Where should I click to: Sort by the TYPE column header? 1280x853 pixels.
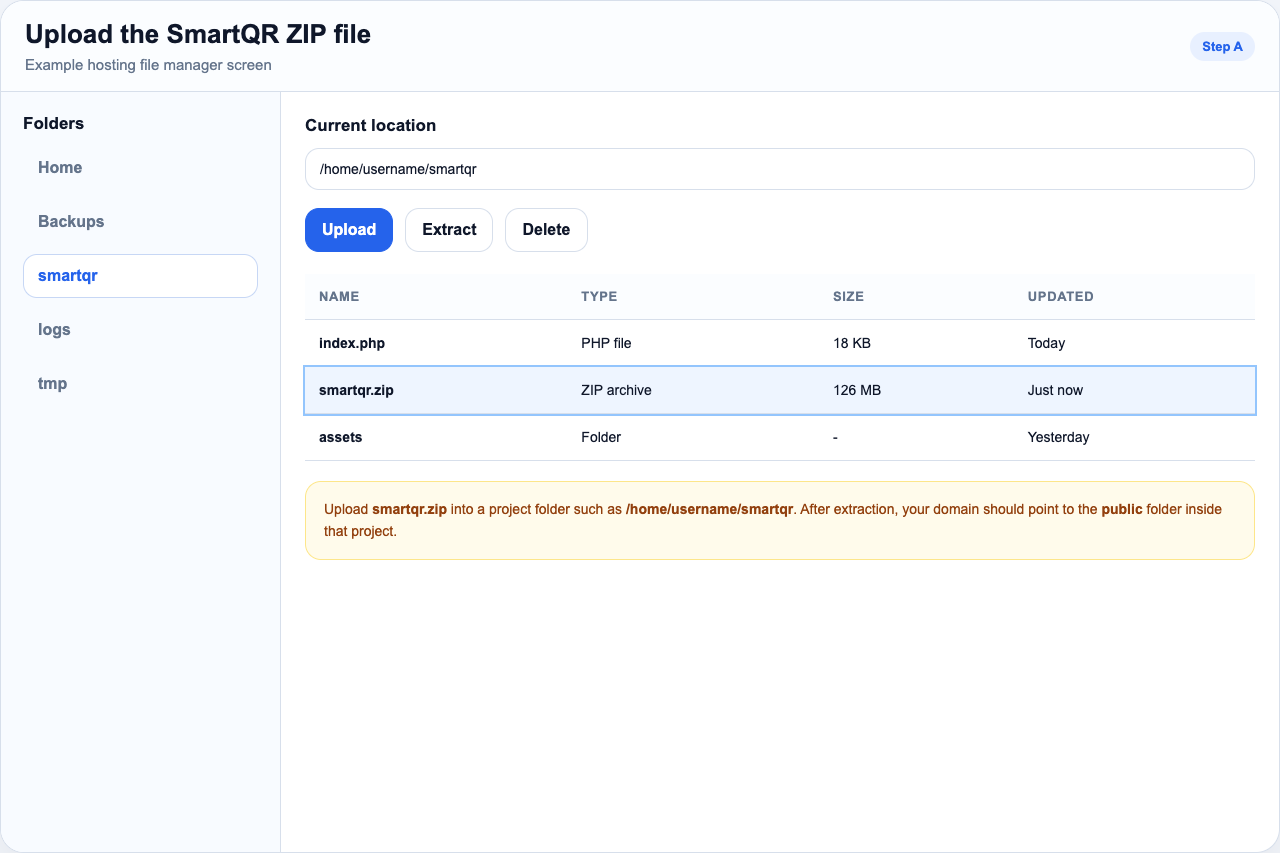[x=599, y=297]
